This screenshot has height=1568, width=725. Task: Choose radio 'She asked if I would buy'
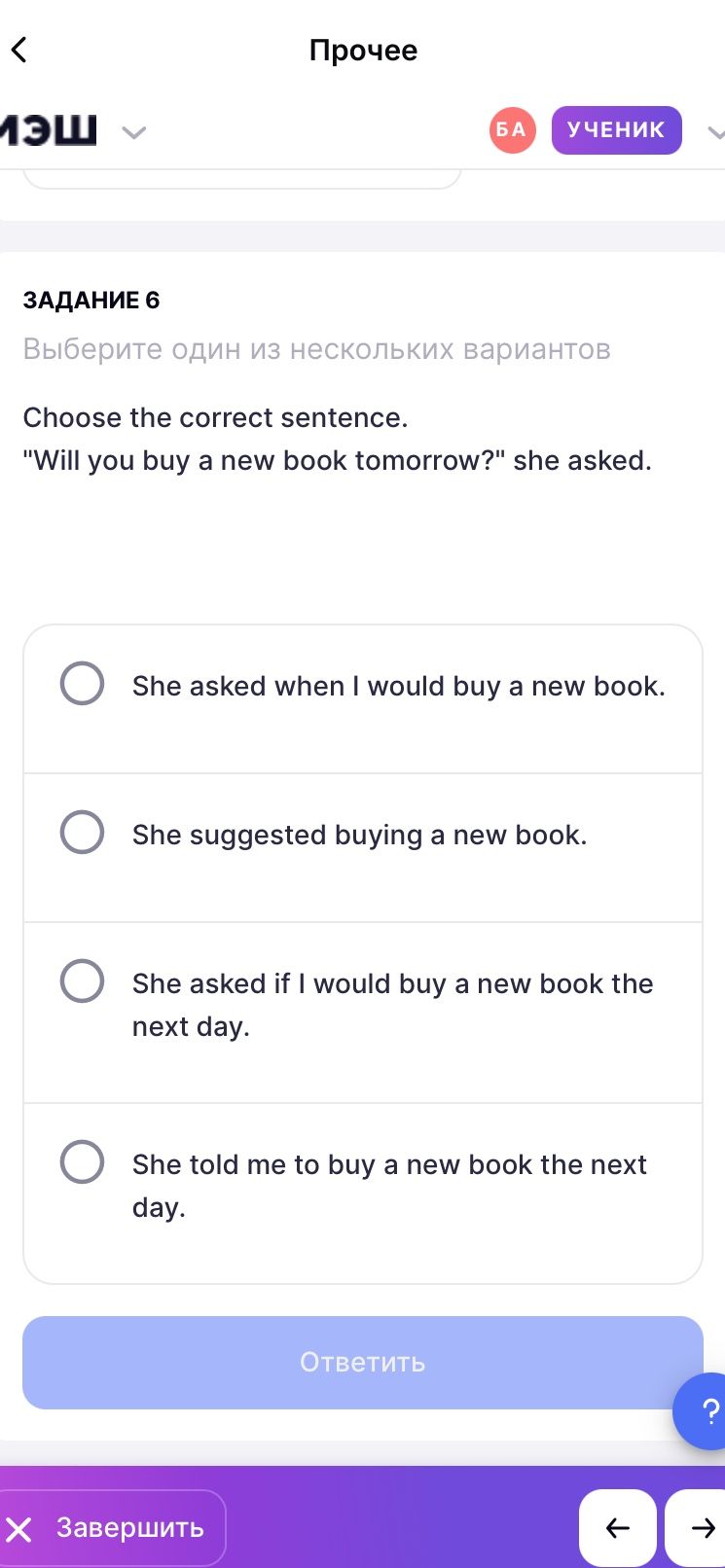tap(82, 981)
